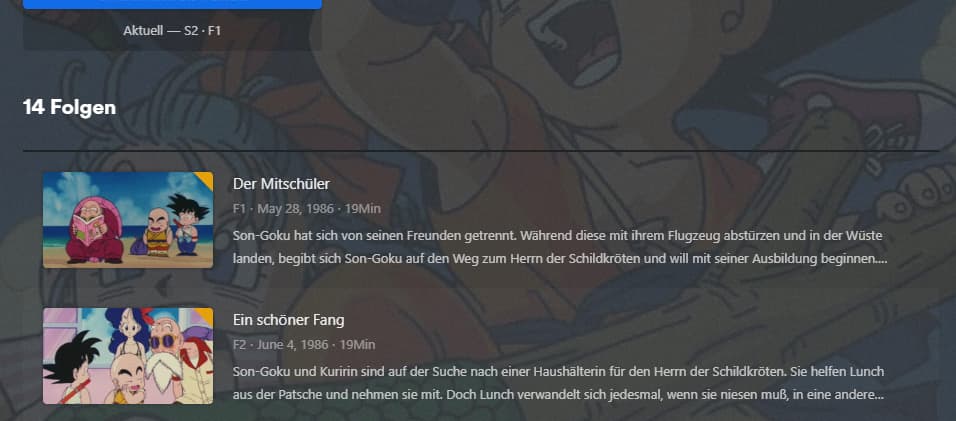Click the F2 episode number label
956x421 pixels.
point(240,345)
